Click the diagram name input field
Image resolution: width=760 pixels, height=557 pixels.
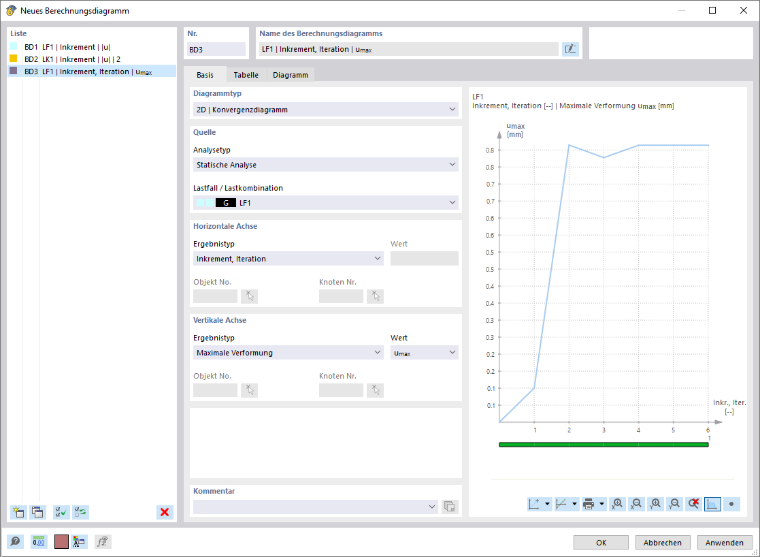pos(409,49)
